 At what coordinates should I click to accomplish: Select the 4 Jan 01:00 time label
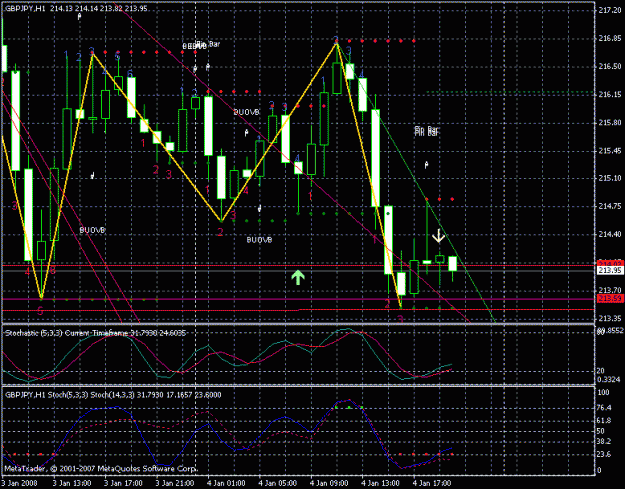tap(226, 483)
